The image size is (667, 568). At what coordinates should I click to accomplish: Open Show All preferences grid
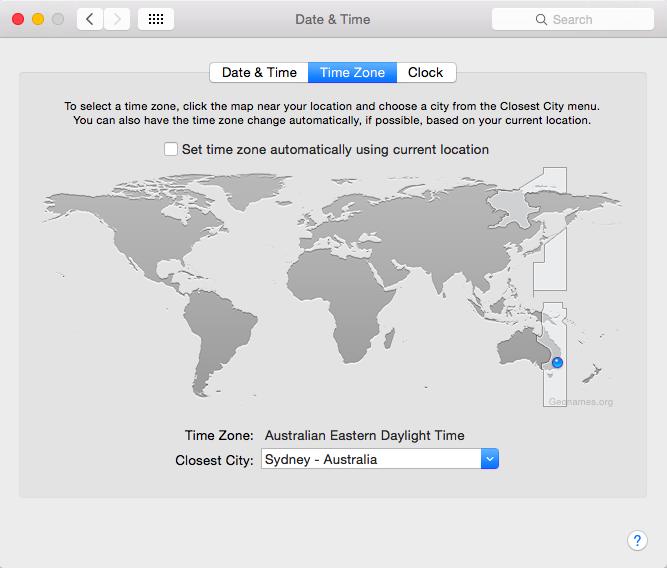click(155, 19)
